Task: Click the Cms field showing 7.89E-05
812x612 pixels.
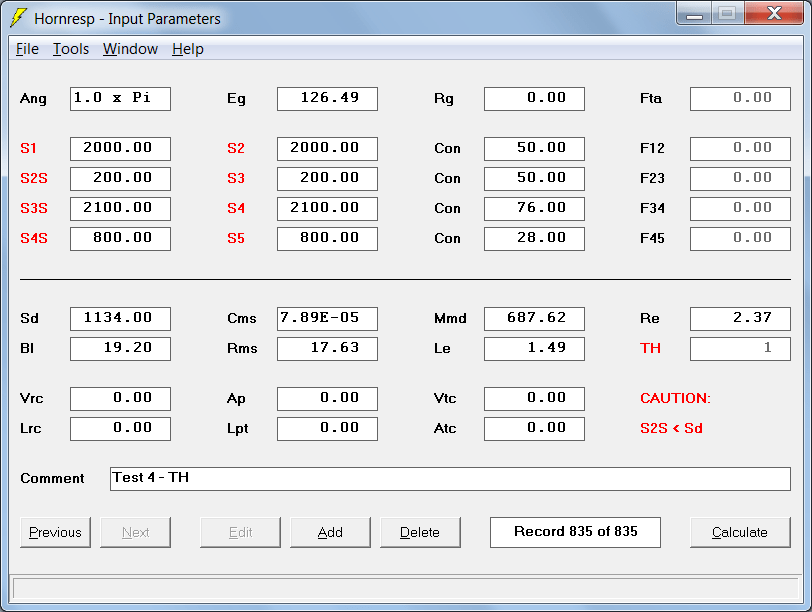Action: (x=327, y=319)
